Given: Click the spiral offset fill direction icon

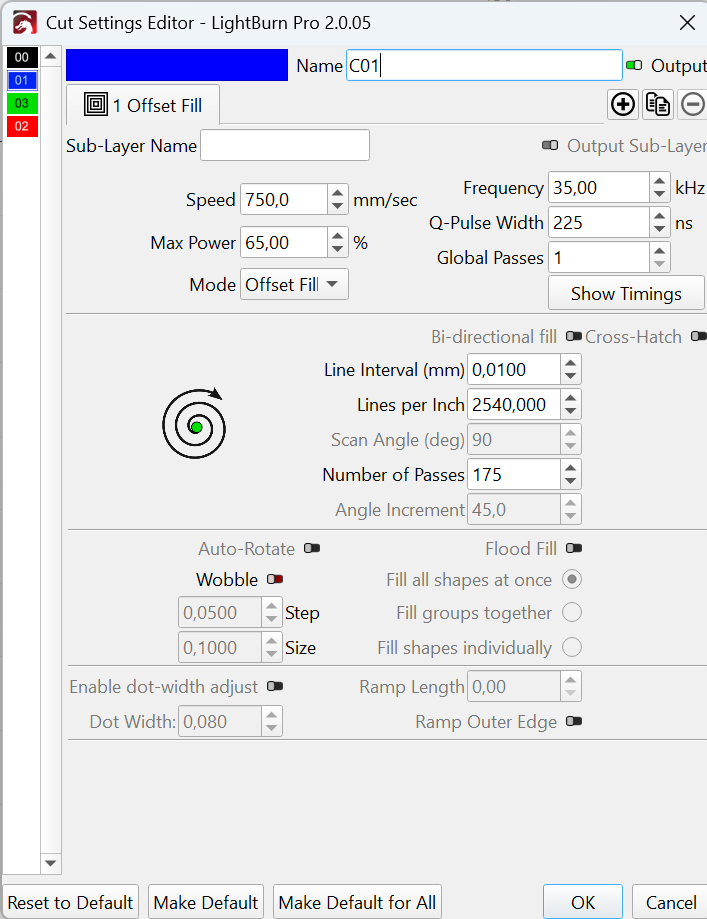Looking at the screenshot, I should click(195, 425).
